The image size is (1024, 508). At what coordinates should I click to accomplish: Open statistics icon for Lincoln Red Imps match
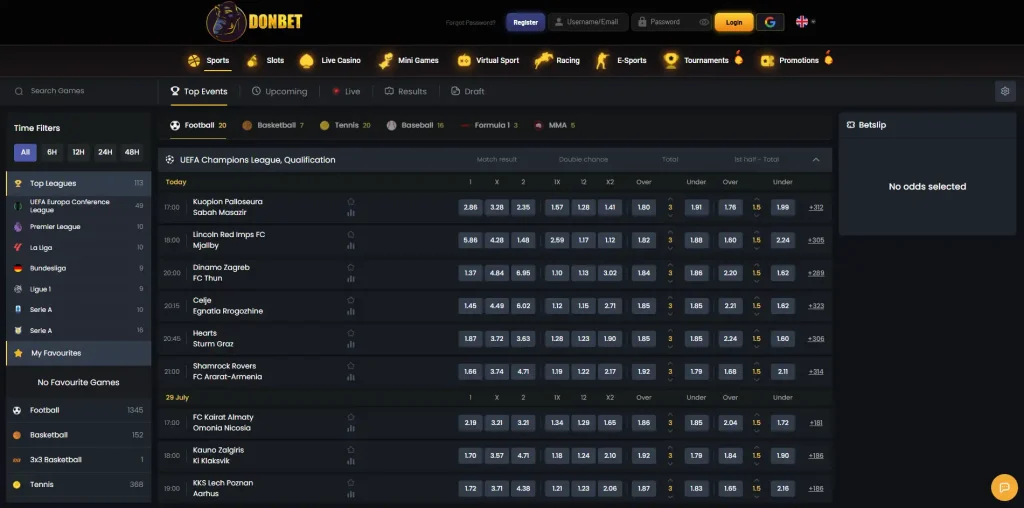tap(351, 246)
